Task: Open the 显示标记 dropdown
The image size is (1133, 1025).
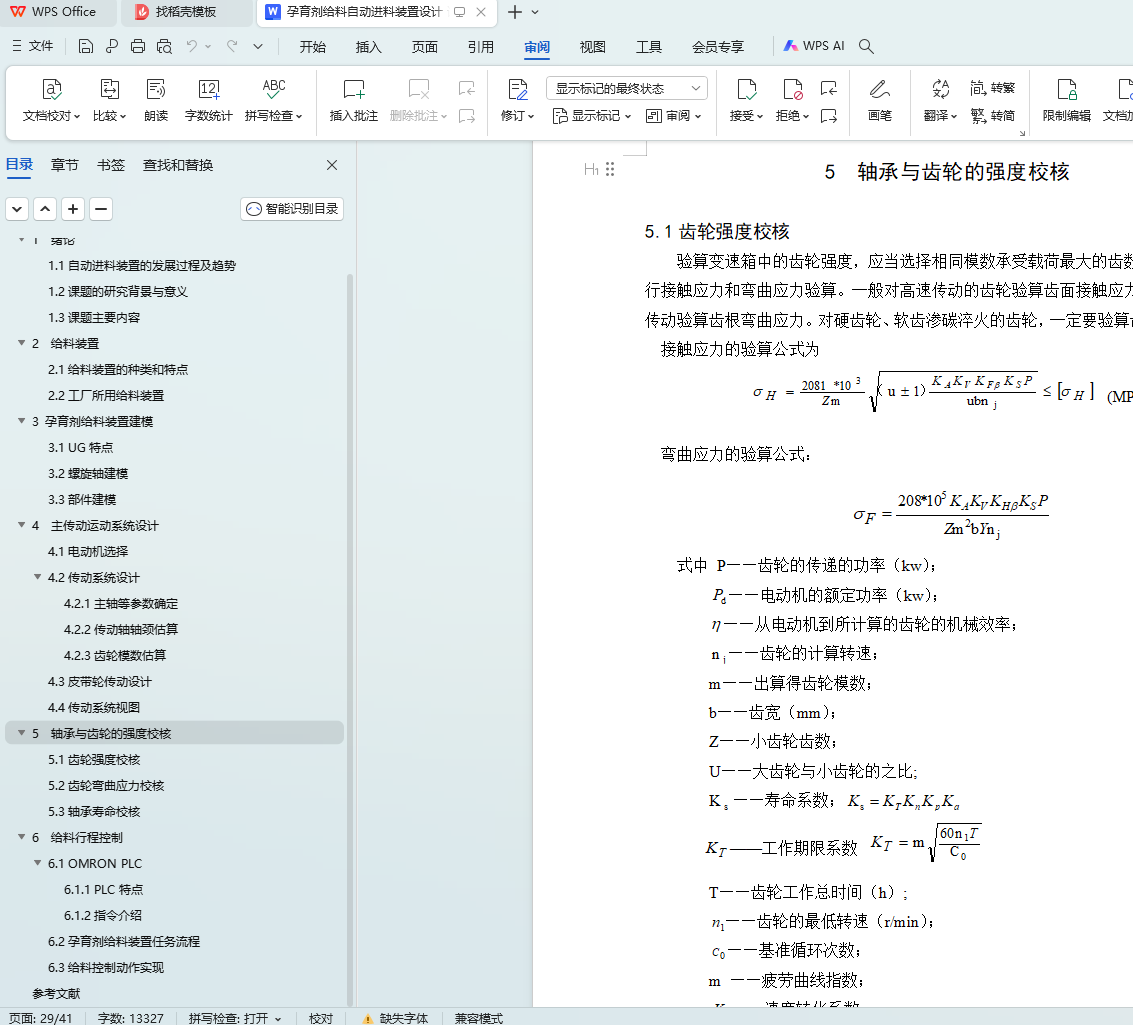Action: [592, 116]
